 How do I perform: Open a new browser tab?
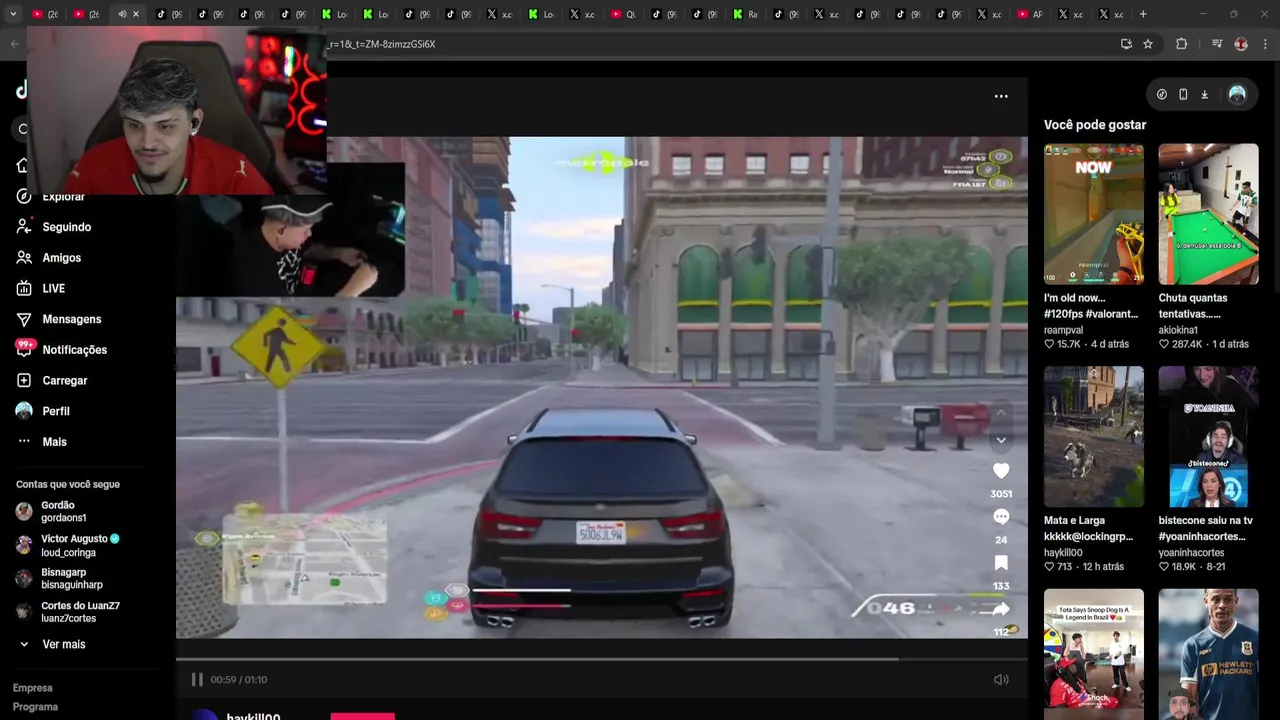coord(1143,14)
